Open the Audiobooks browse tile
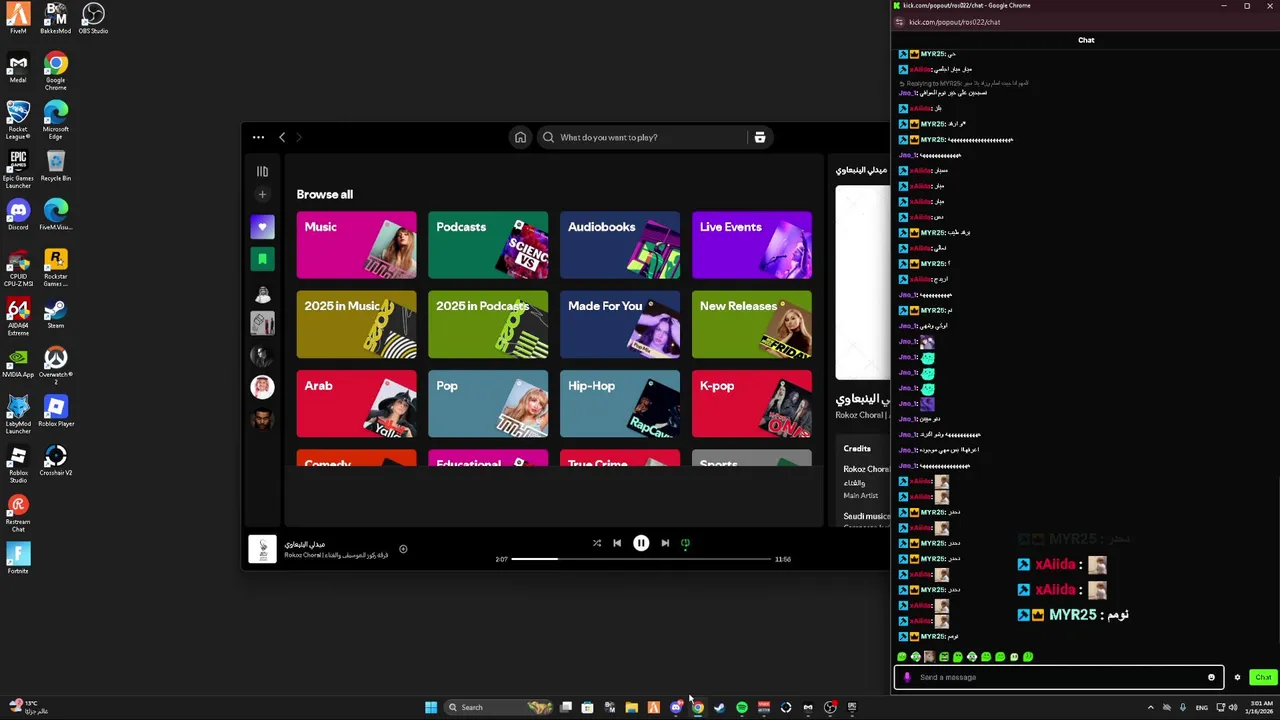Viewport: 1280px width, 720px height. coord(620,245)
